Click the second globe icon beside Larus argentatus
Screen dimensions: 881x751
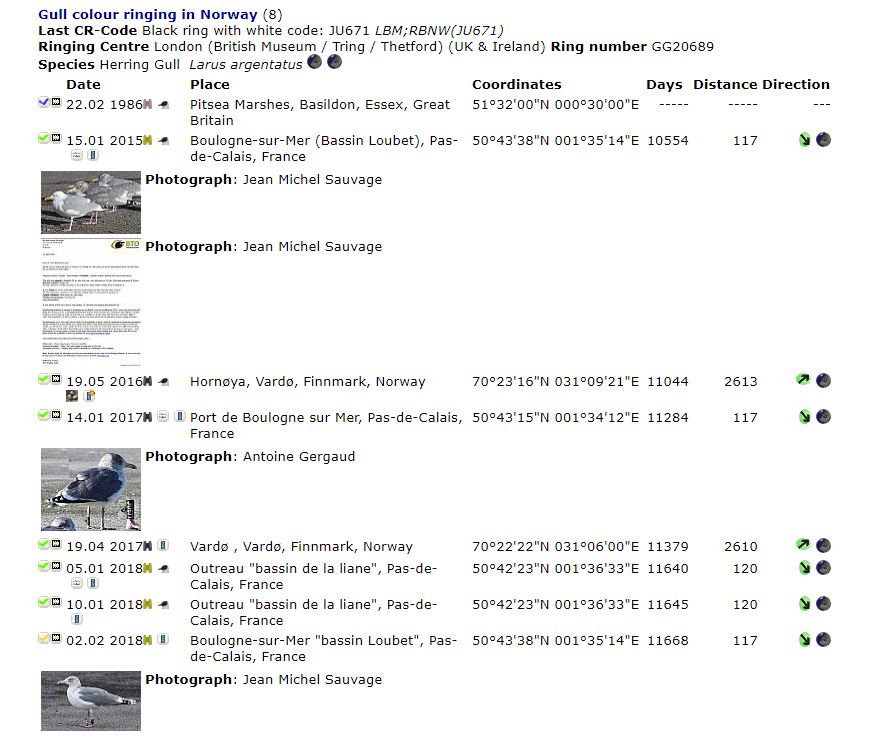tap(334, 62)
